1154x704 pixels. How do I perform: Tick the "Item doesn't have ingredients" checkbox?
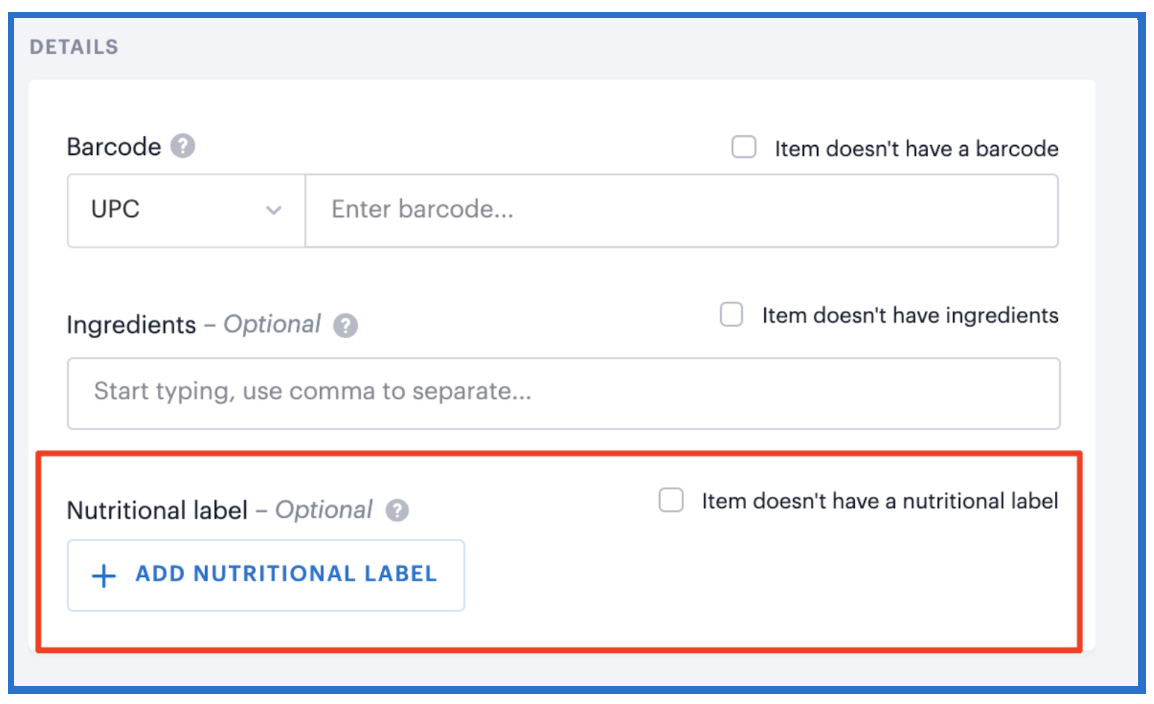[x=731, y=314]
